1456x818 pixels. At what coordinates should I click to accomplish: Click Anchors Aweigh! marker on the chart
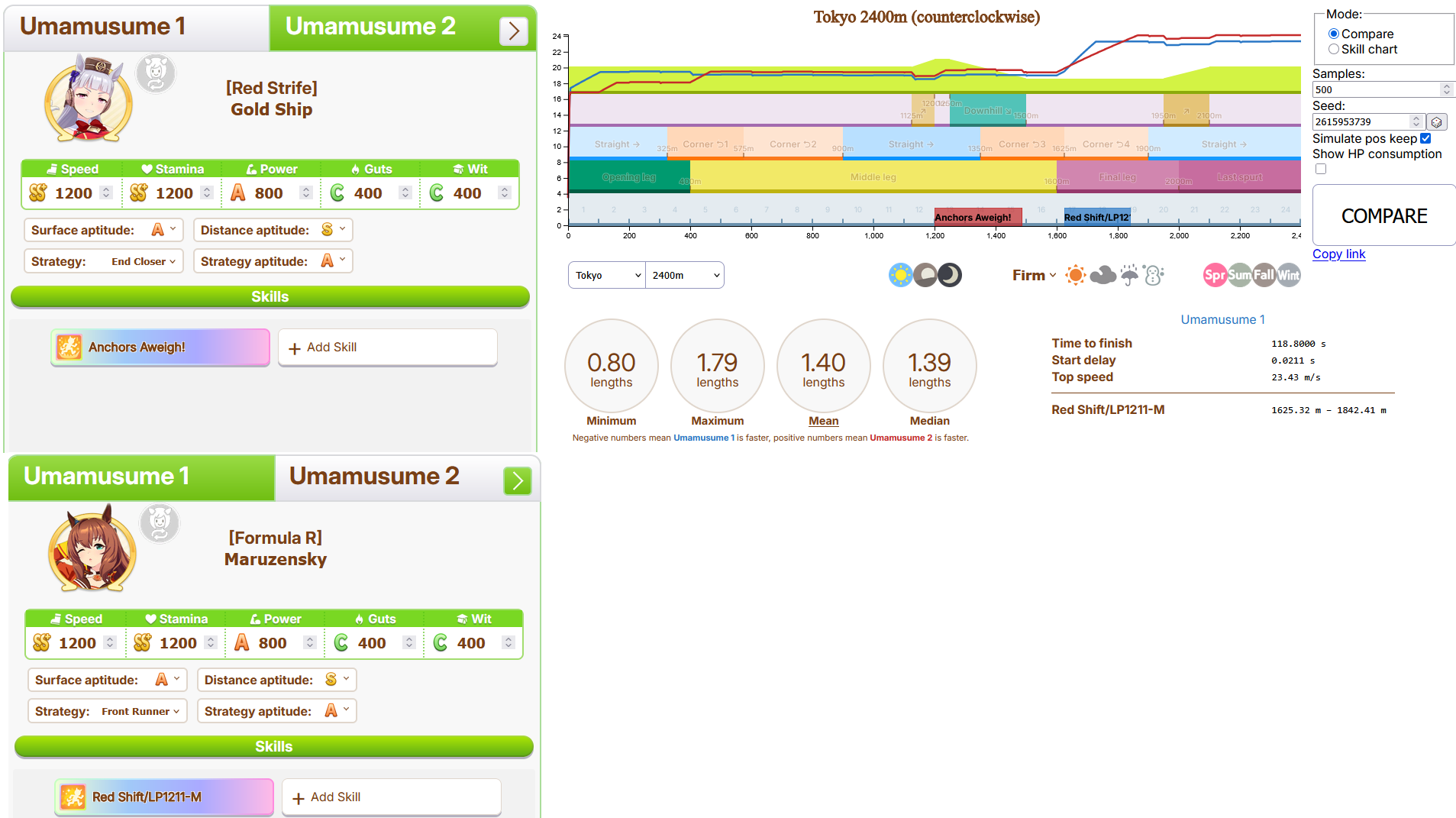point(978,217)
